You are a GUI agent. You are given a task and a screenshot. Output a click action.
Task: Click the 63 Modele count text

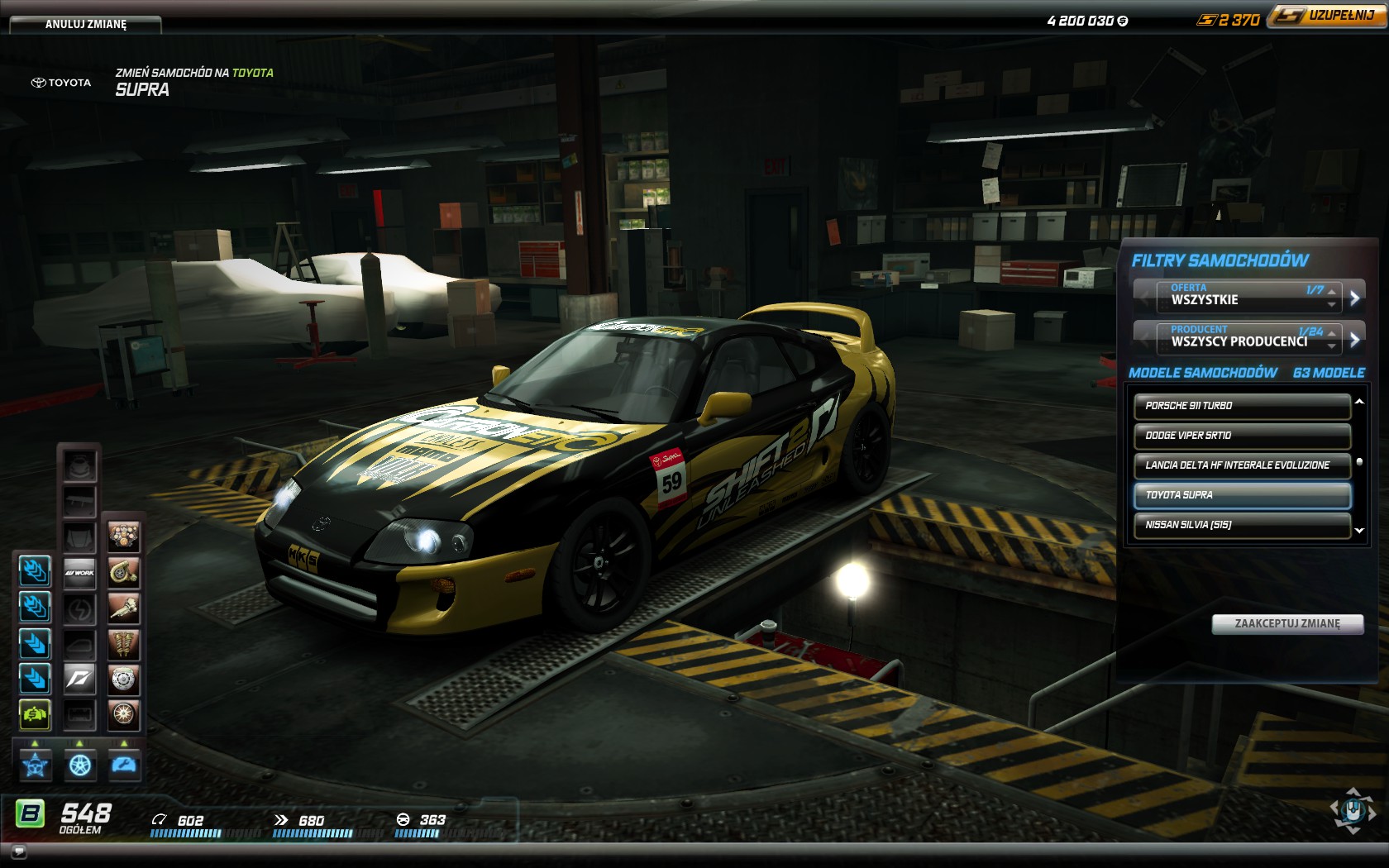[1329, 373]
